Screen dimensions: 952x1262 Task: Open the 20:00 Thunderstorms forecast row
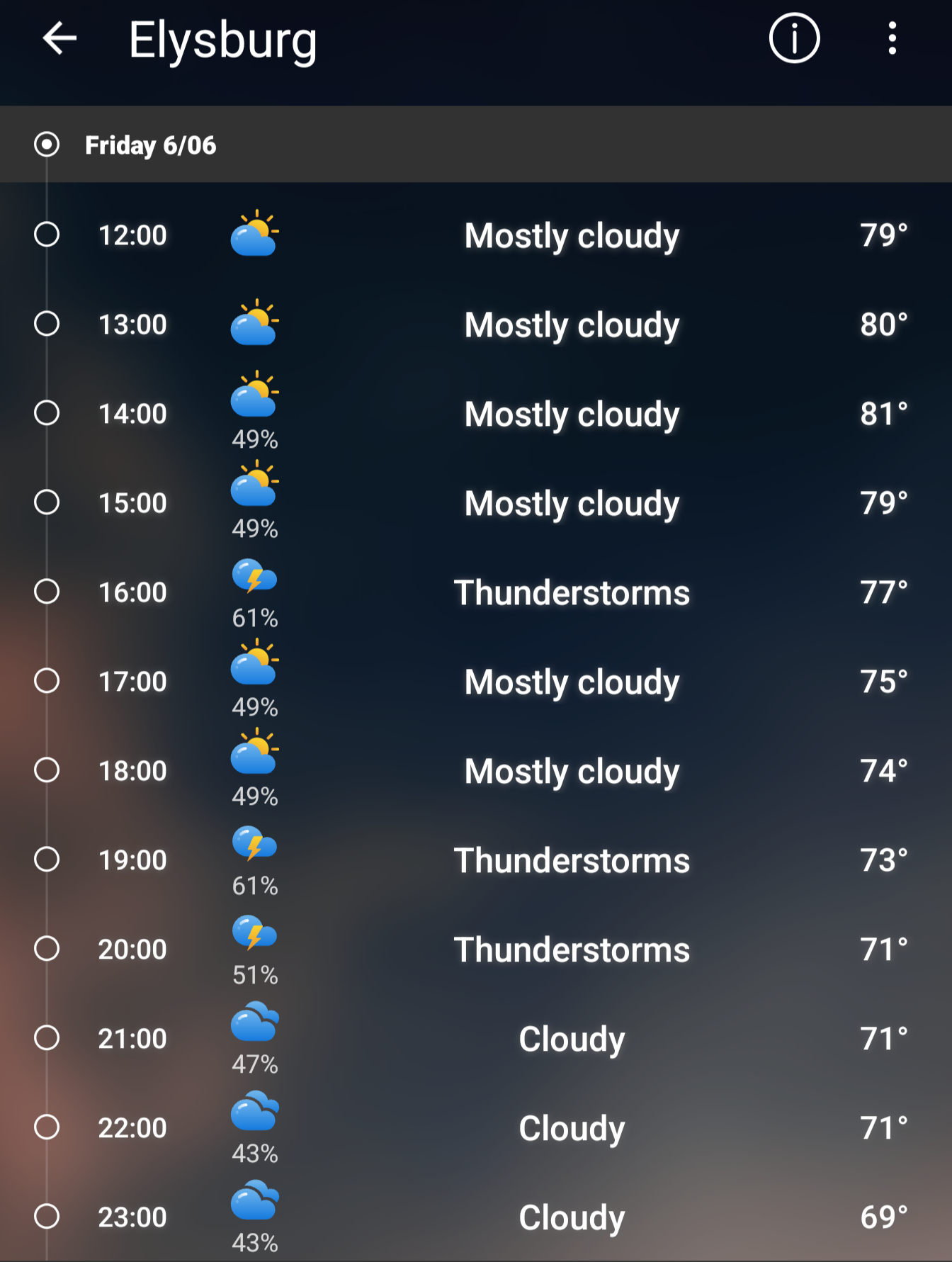(x=476, y=949)
